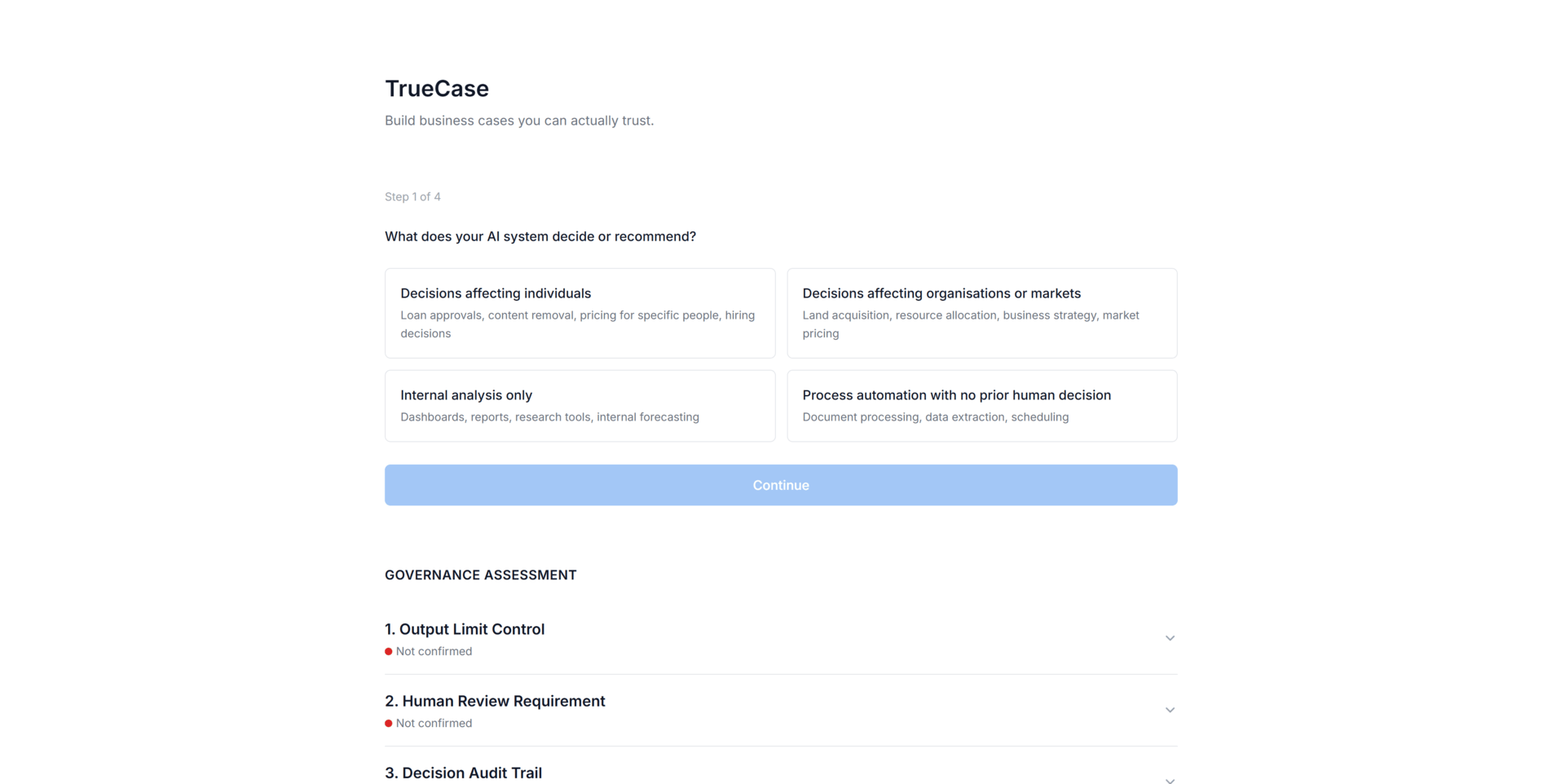Pick the "Internal analysis only" option
1565x784 pixels.
[580, 406]
